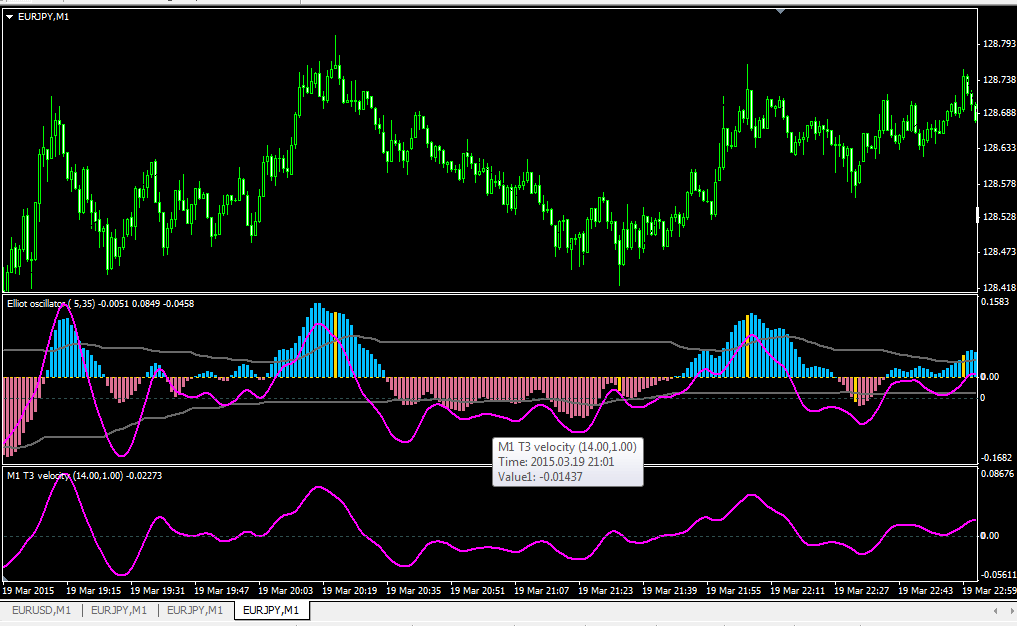
Task: Click the EURJPY,M1 chart title label
Action: coord(43,17)
